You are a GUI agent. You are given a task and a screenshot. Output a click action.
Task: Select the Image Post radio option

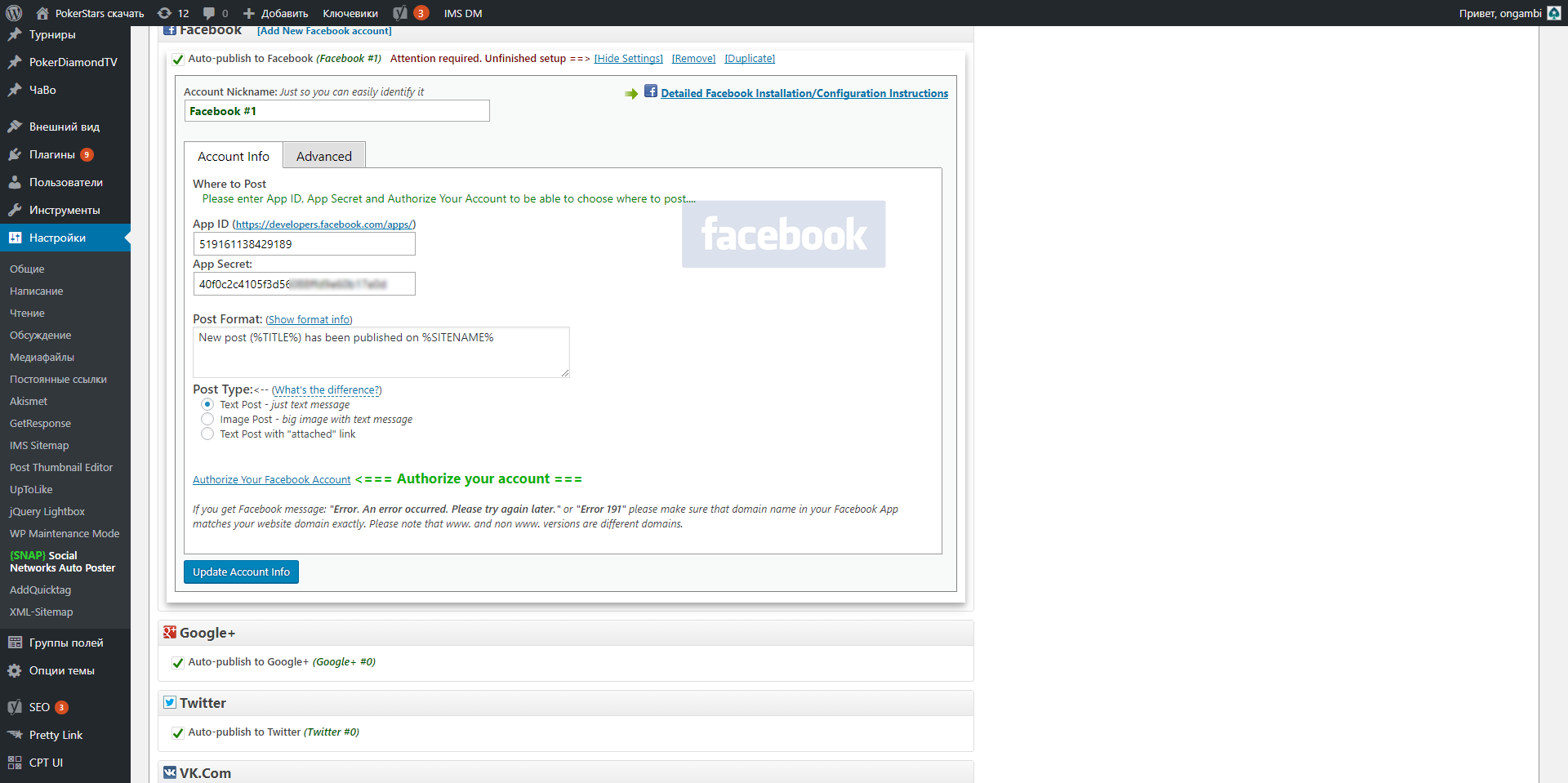[x=207, y=419]
